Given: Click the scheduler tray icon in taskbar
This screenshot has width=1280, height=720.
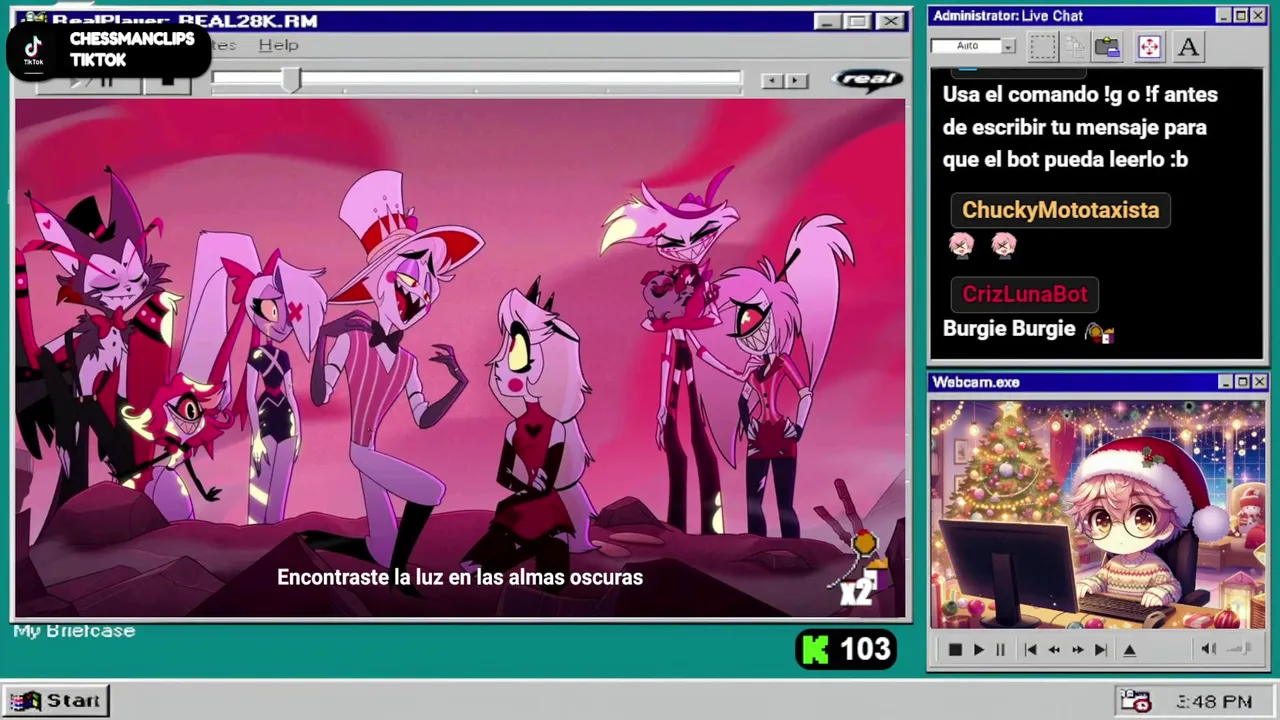Looking at the screenshot, I should 1135,701.
